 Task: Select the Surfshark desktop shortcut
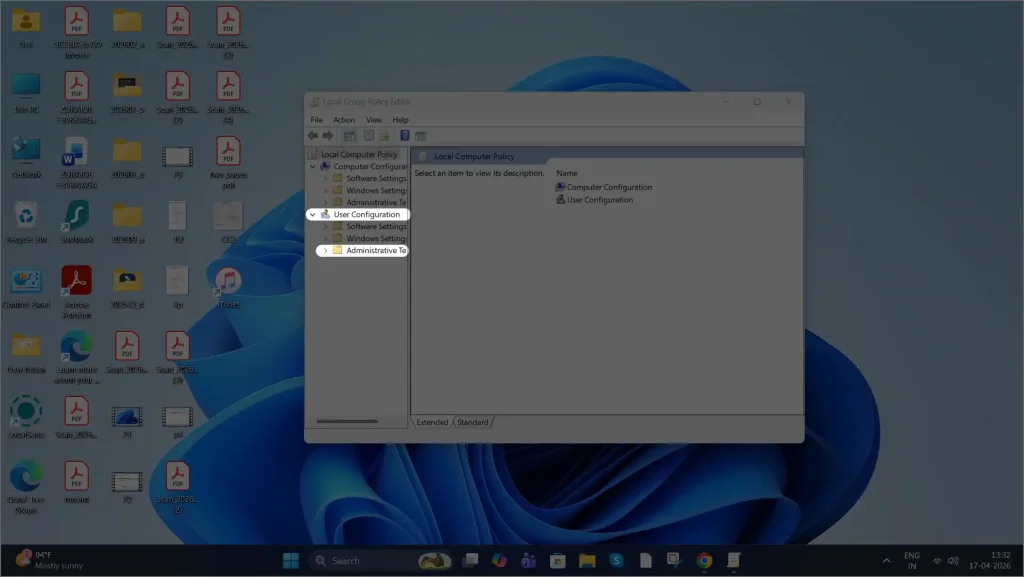click(76, 223)
